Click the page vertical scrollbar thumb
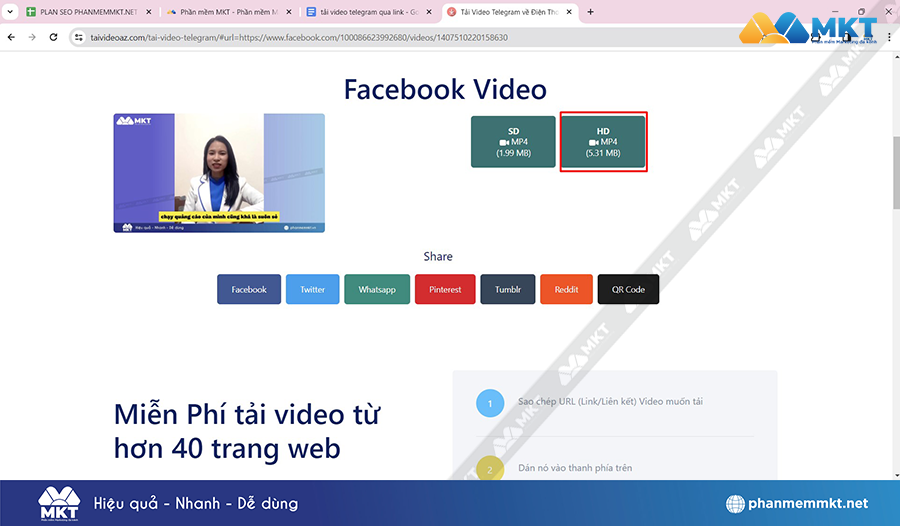The image size is (900, 526). pyautogui.click(x=897, y=172)
